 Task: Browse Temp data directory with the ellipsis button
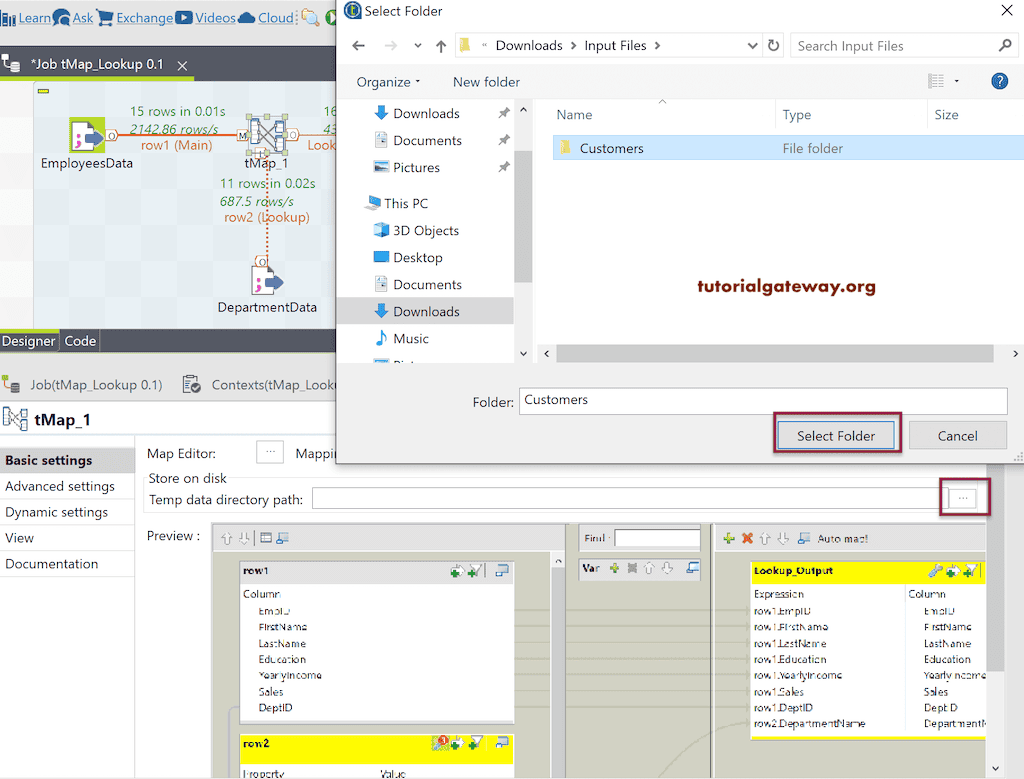point(963,497)
